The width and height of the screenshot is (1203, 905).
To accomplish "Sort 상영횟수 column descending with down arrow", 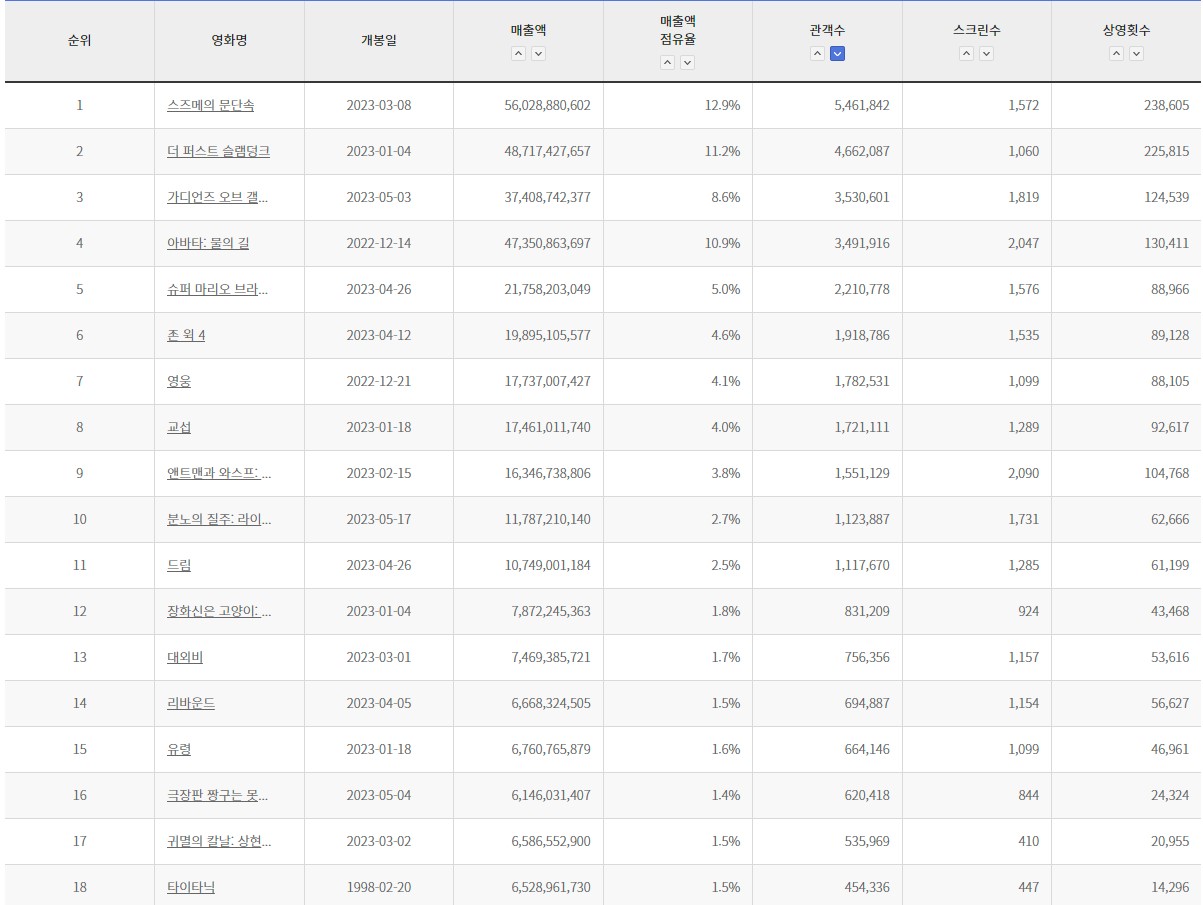I will 1136,54.
